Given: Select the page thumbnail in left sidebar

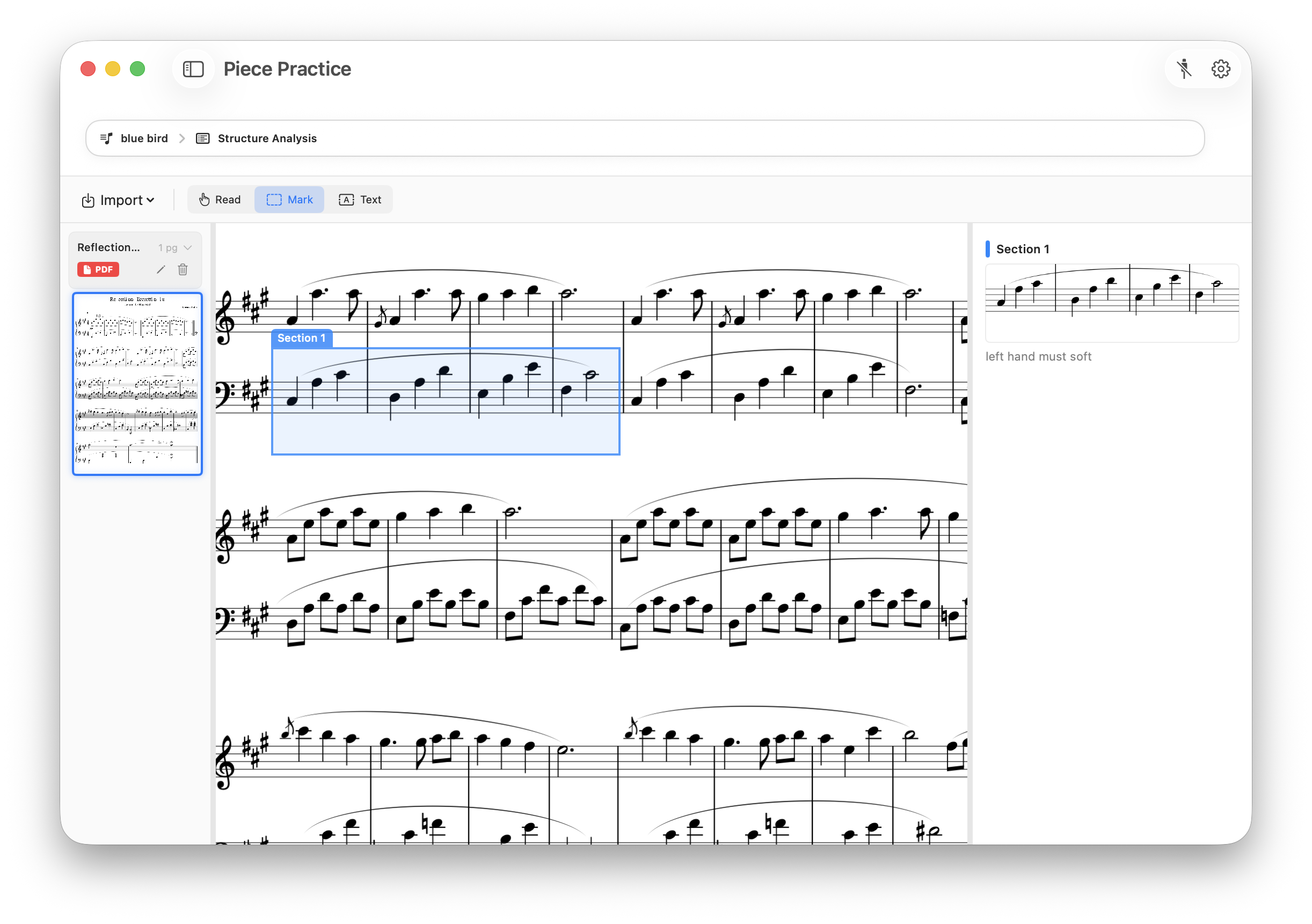Looking at the screenshot, I should tap(137, 384).
